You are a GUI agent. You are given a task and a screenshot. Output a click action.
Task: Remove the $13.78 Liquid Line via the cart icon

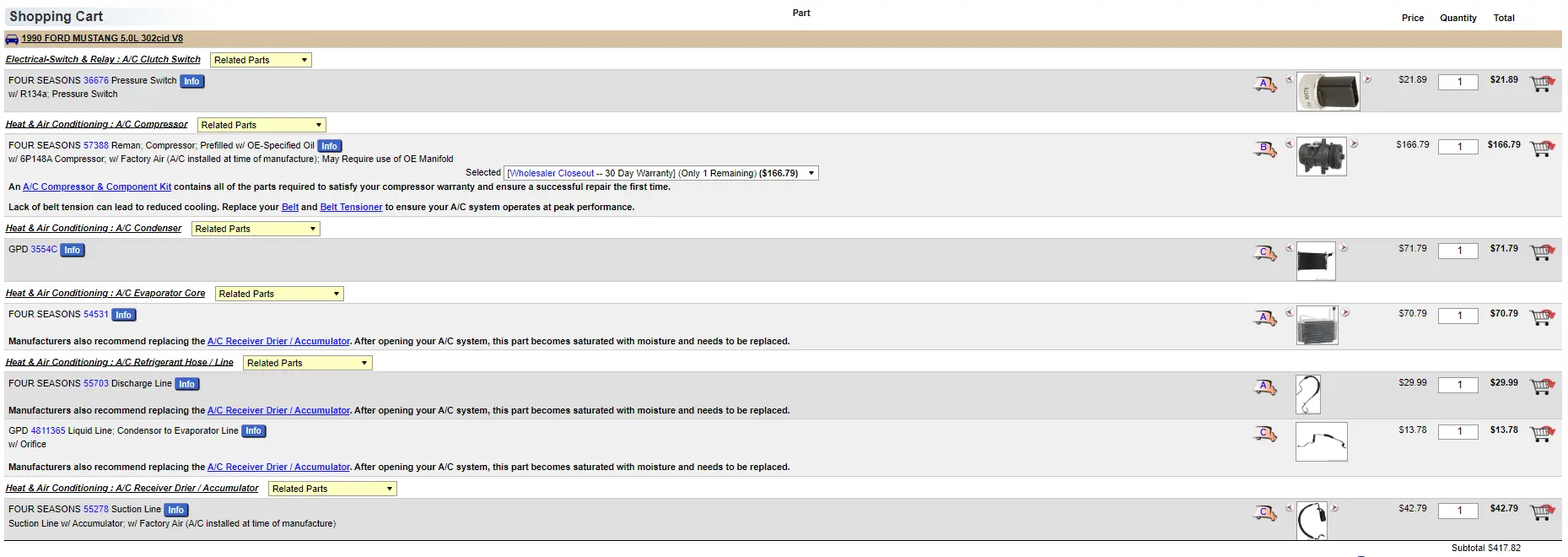[1543, 434]
